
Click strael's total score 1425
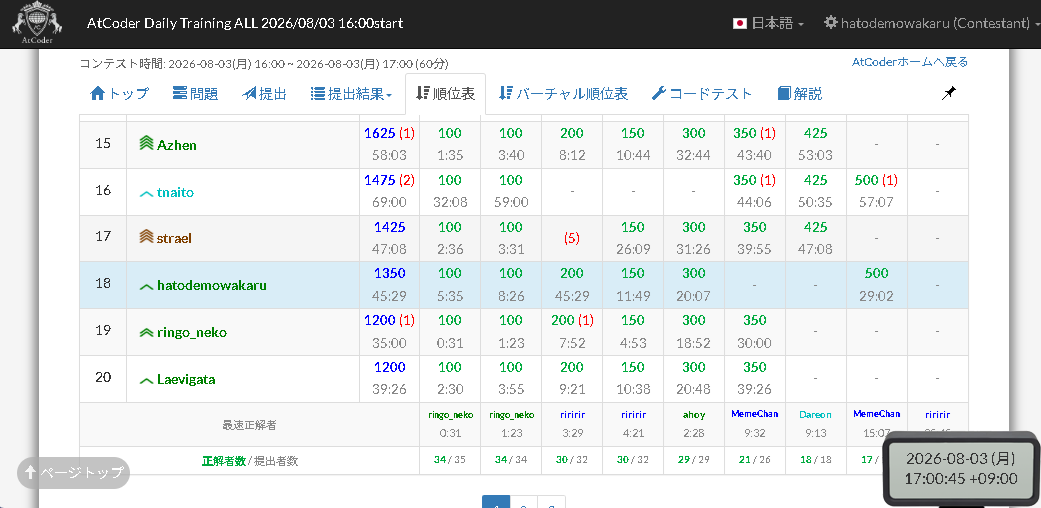pos(389,227)
